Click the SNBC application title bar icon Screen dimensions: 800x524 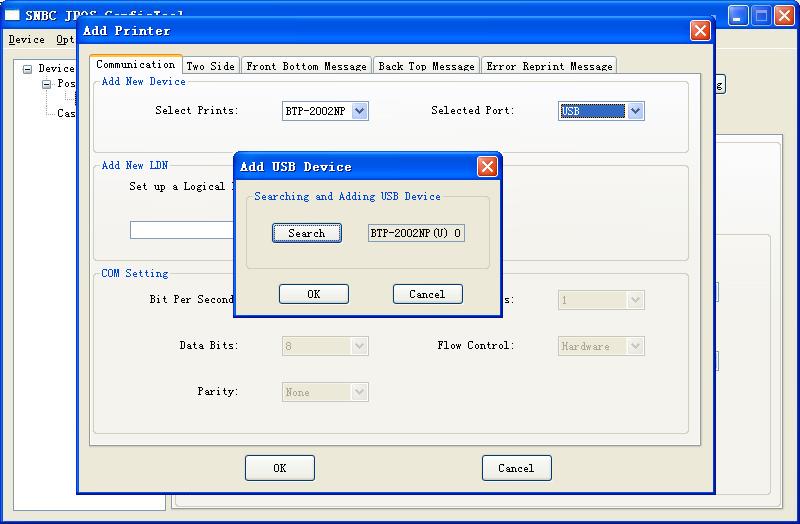click(x=12, y=15)
